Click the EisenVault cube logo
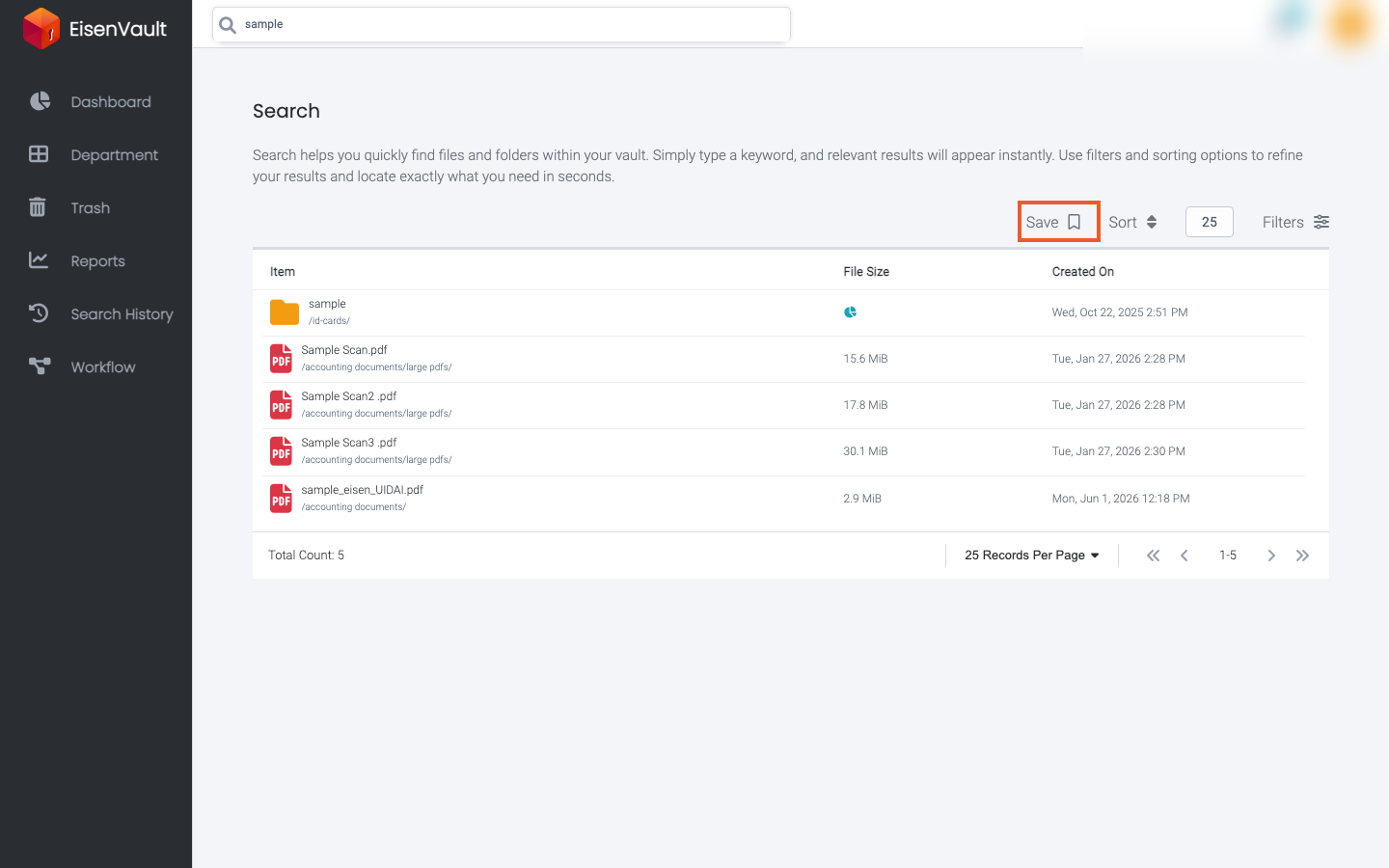 pyautogui.click(x=41, y=28)
